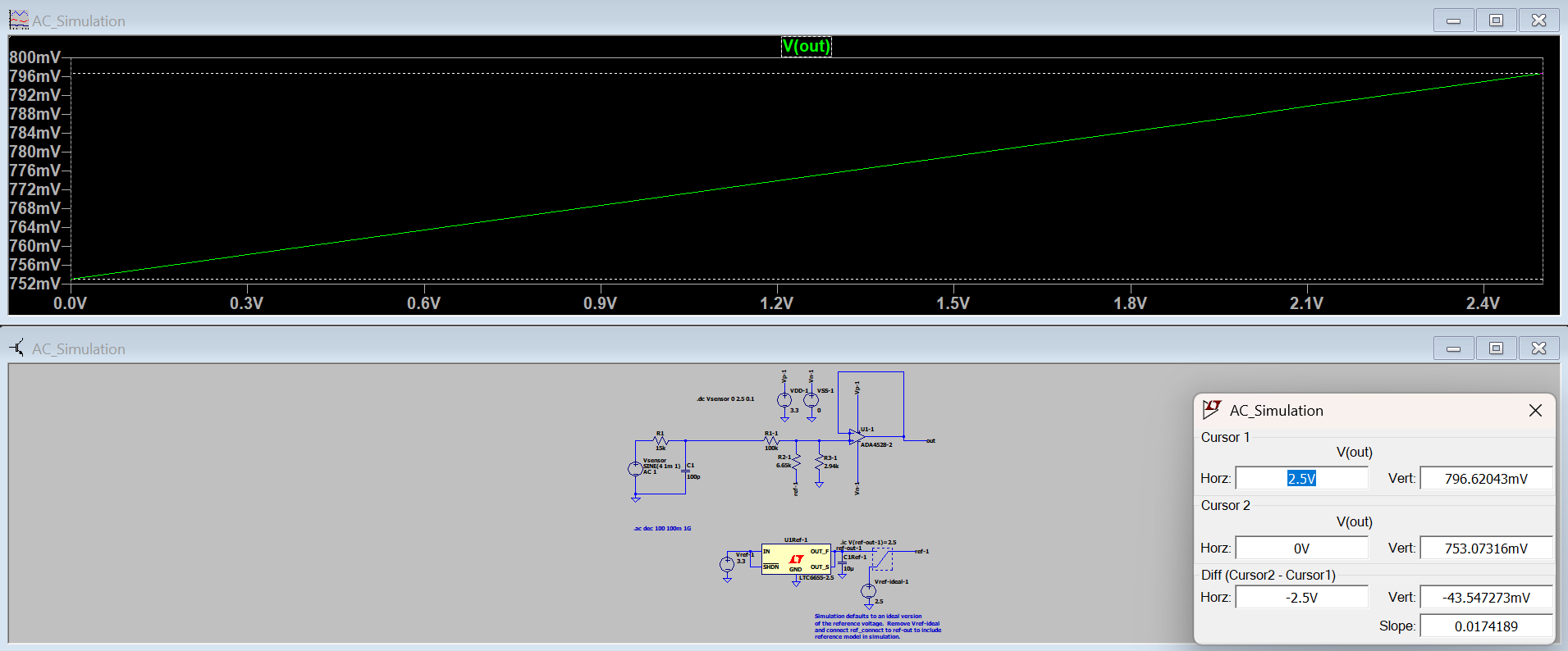
Task: Maximize the waveform plot window
Action: click(x=1496, y=20)
